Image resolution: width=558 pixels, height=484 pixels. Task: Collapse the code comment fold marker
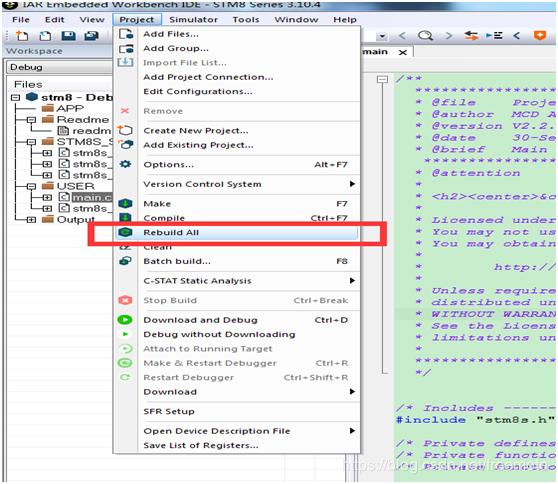coord(382,79)
